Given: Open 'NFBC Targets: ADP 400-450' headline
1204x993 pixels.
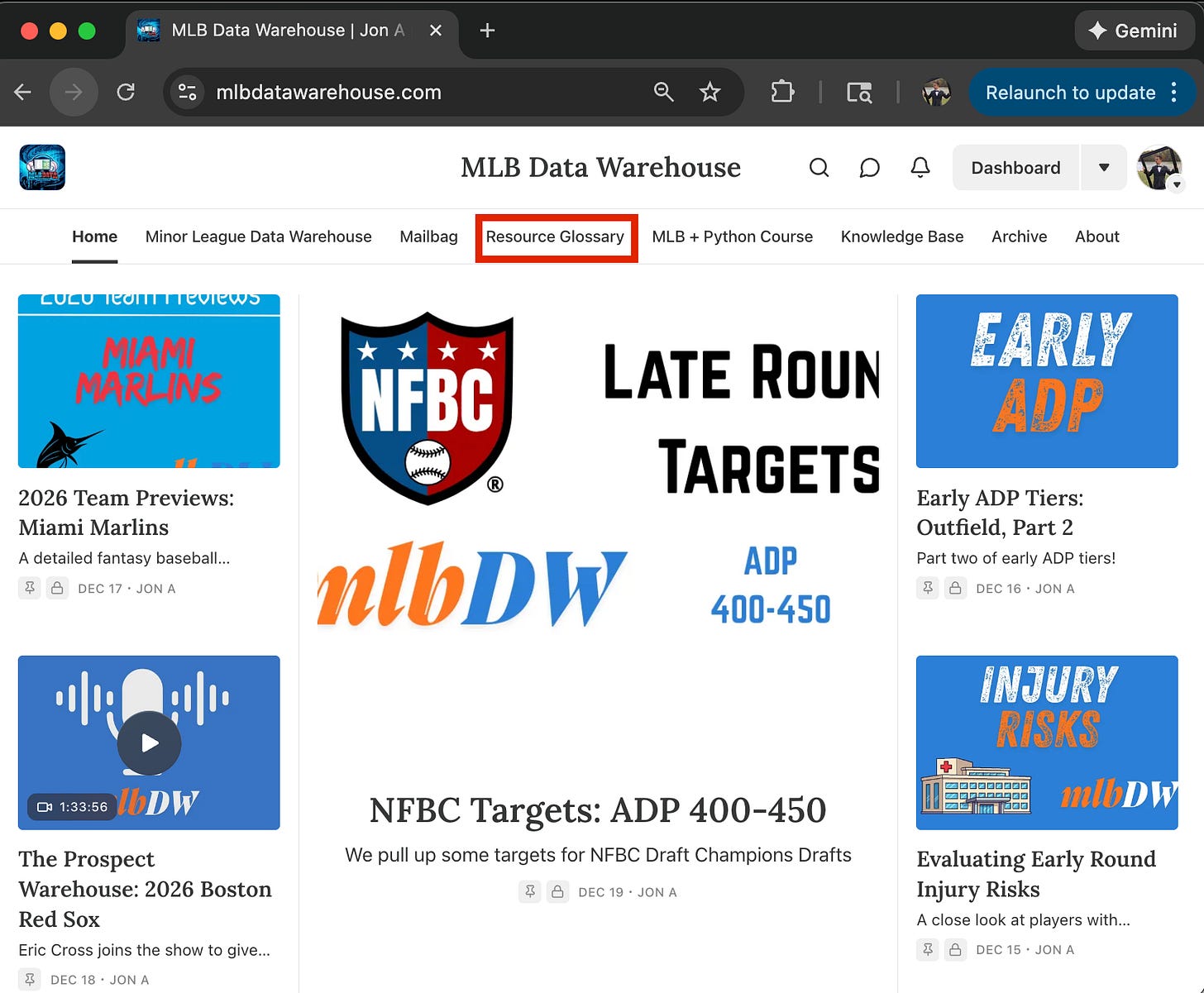Looking at the screenshot, I should (598, 810).
